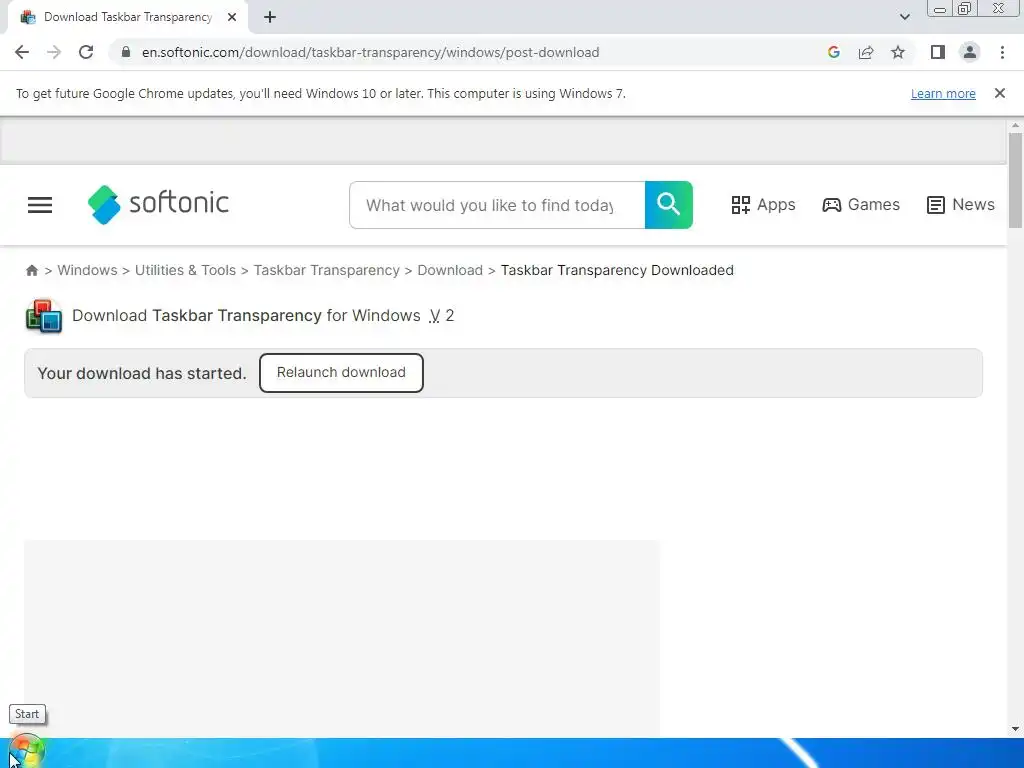1024x768 pixels.
Task: Click the scrollbar down arrow
Action: [1015, 729]
